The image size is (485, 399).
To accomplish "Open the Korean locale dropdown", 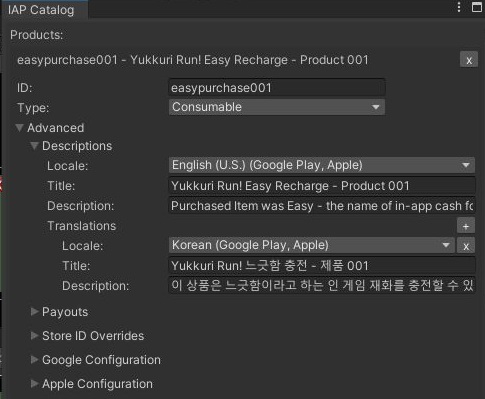I will click(x=311, y=245).
